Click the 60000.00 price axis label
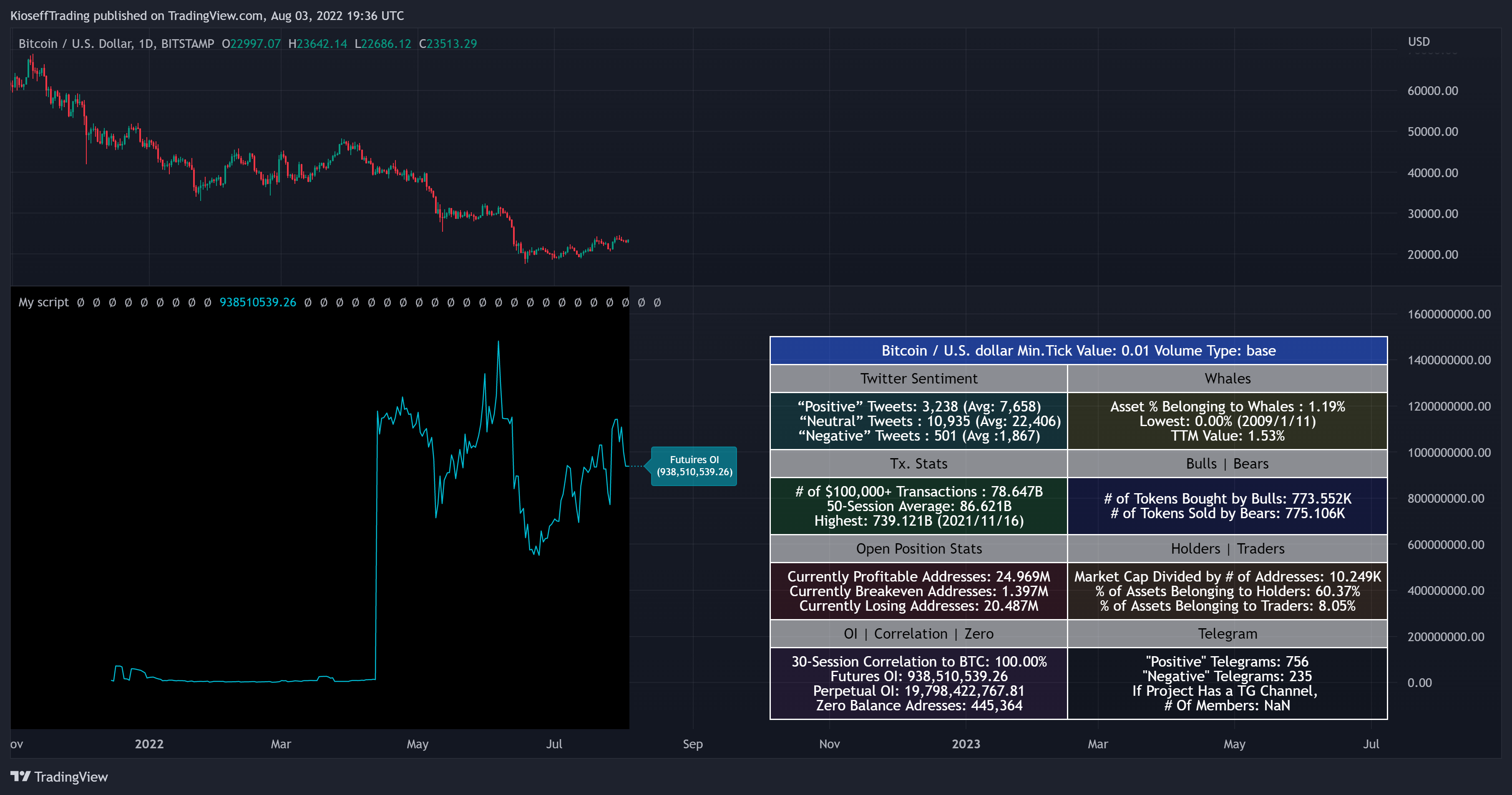Viewport: 1512px width, 795px height. tap(1432, 90)
